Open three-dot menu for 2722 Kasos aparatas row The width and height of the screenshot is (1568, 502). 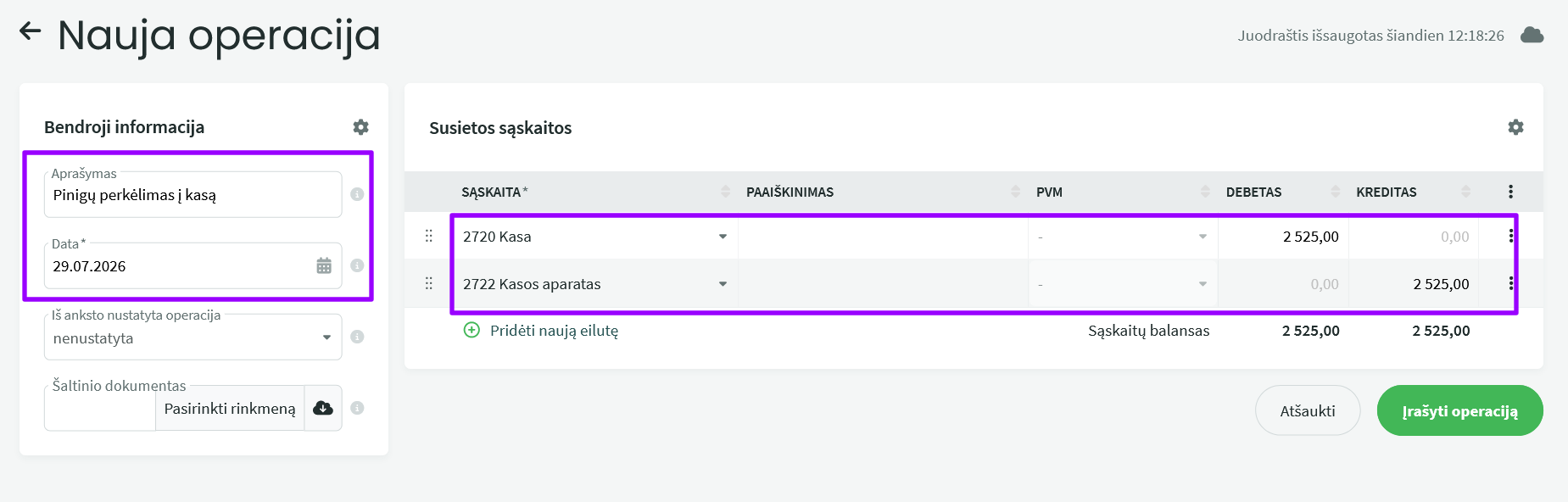(x=1510, y=284)
